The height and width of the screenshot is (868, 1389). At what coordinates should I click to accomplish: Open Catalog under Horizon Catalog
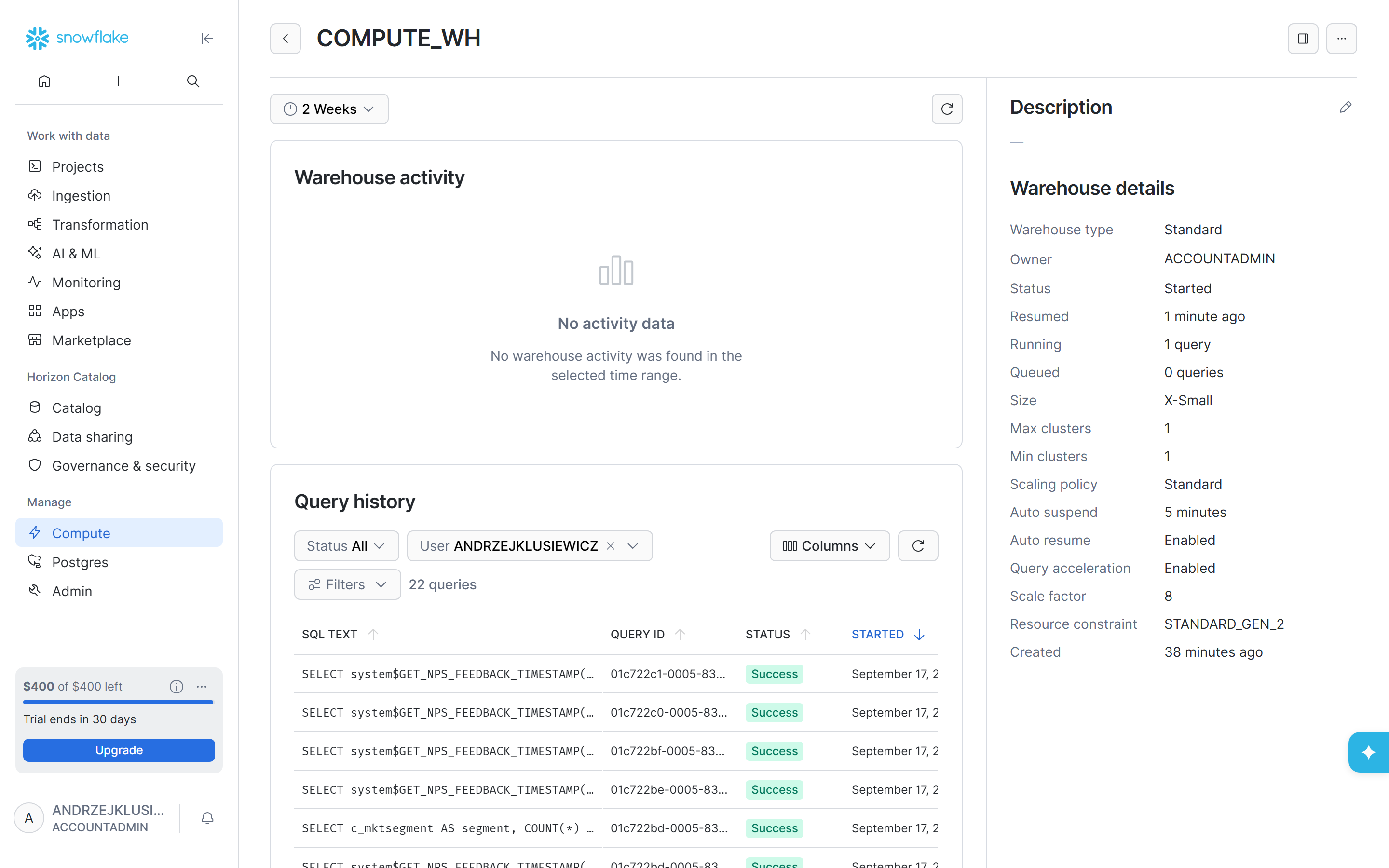(x=119, y=408)
